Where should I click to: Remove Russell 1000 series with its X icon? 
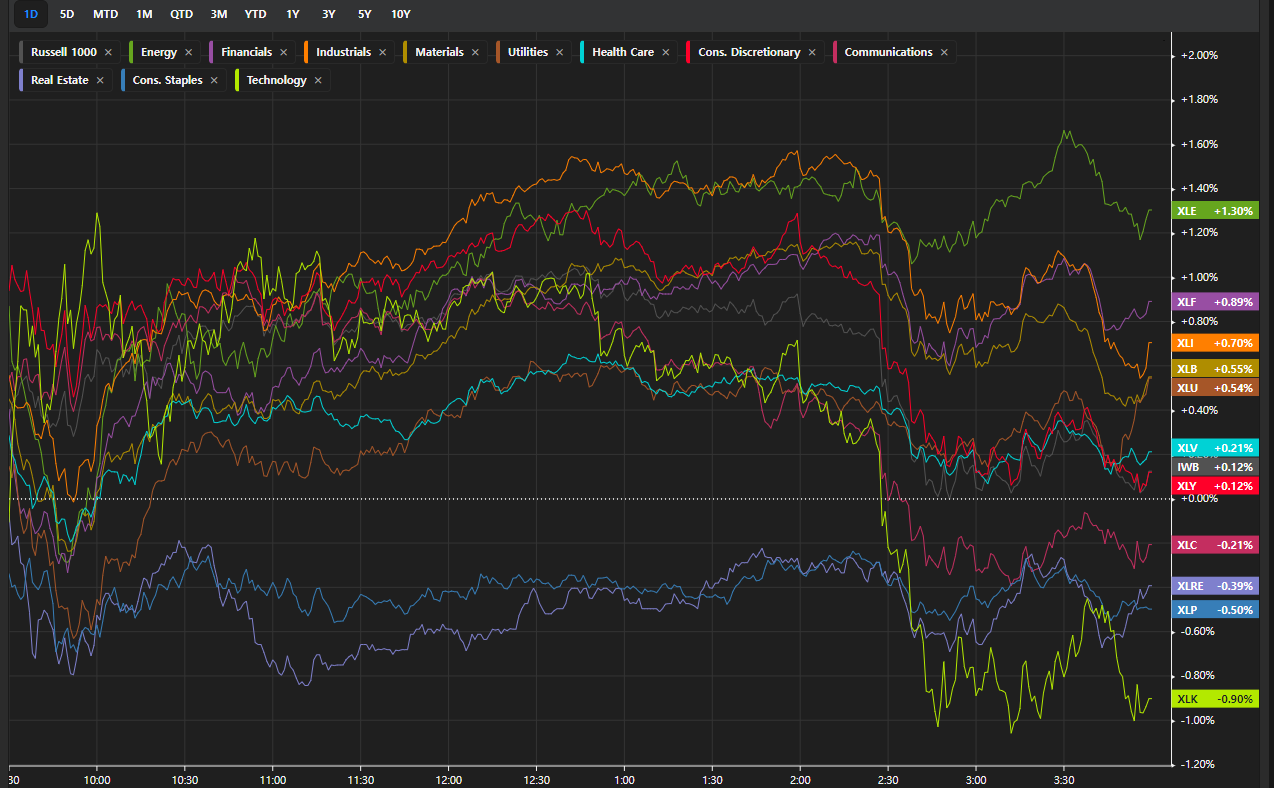pyautogui.click(x=108, y=52)
